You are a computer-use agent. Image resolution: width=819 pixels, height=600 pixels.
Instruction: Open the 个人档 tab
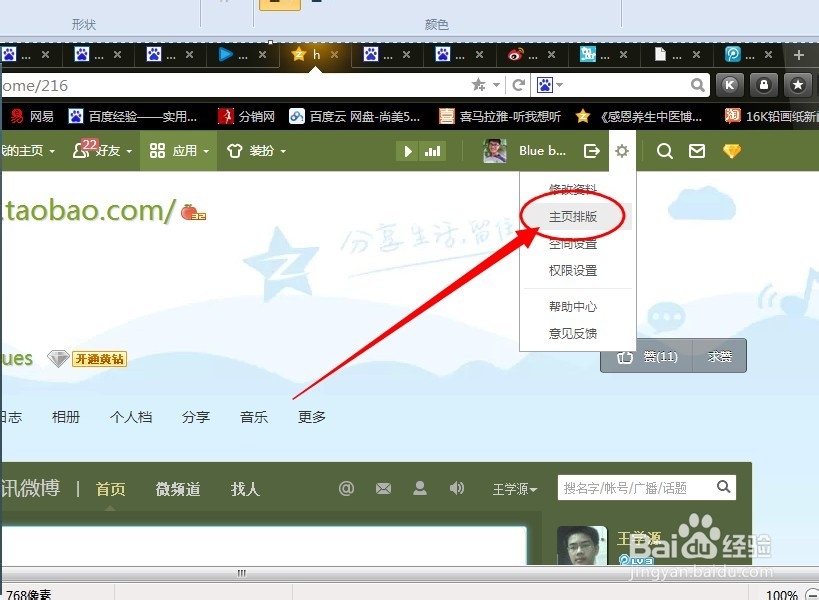coord(131,417)
